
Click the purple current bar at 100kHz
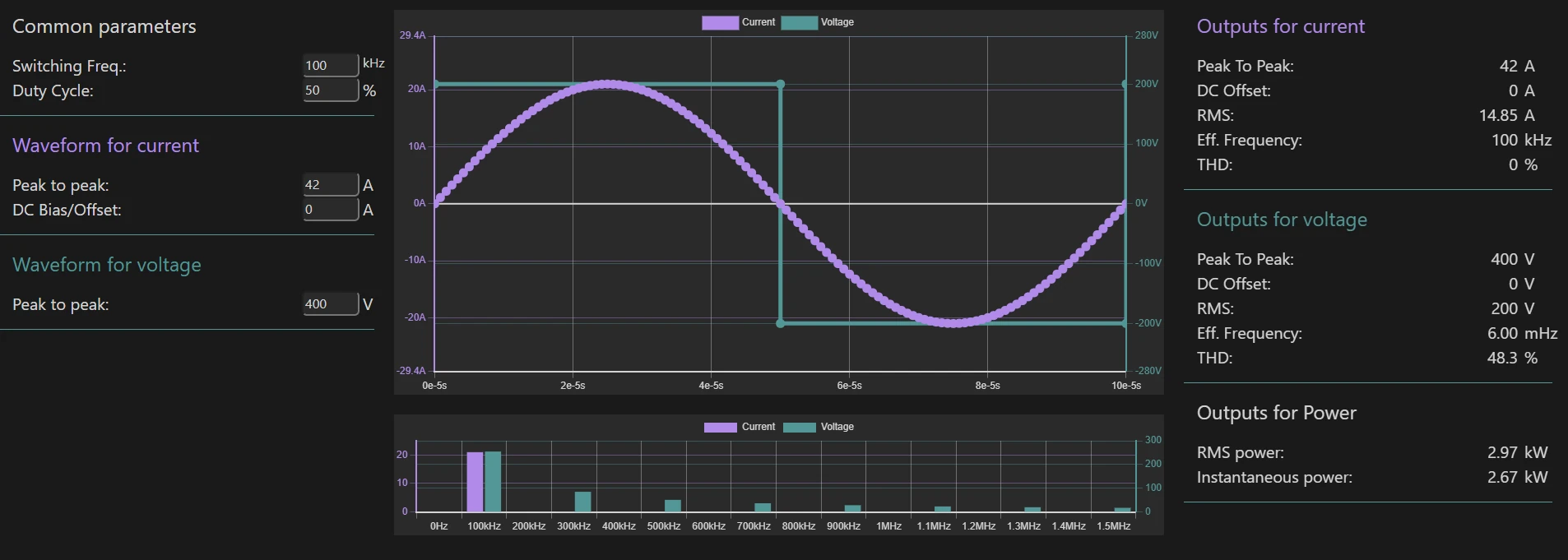[x=475, y=482]
